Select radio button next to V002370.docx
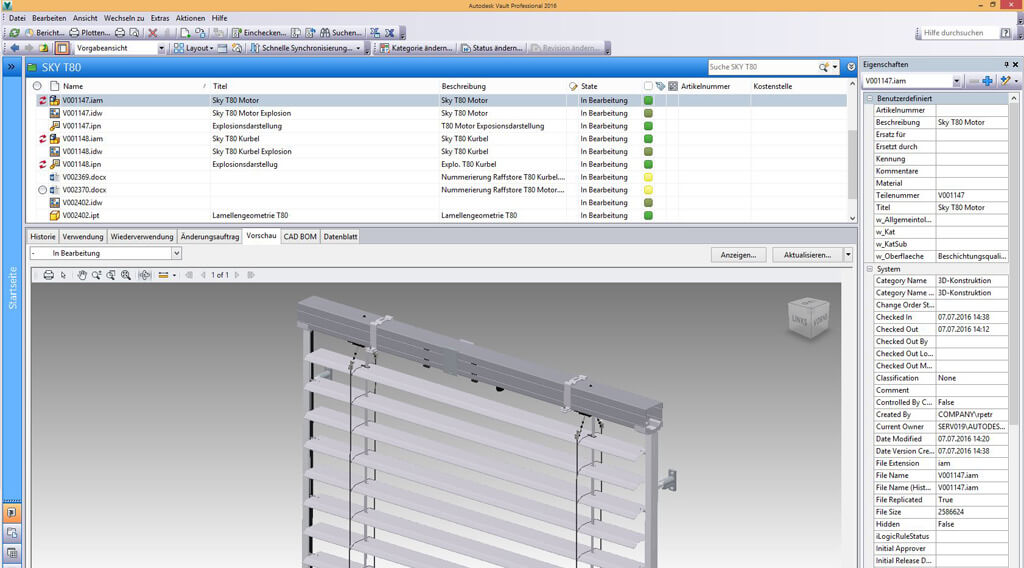Viewport: 1024px width, 568px height. (x=42, y=190)
